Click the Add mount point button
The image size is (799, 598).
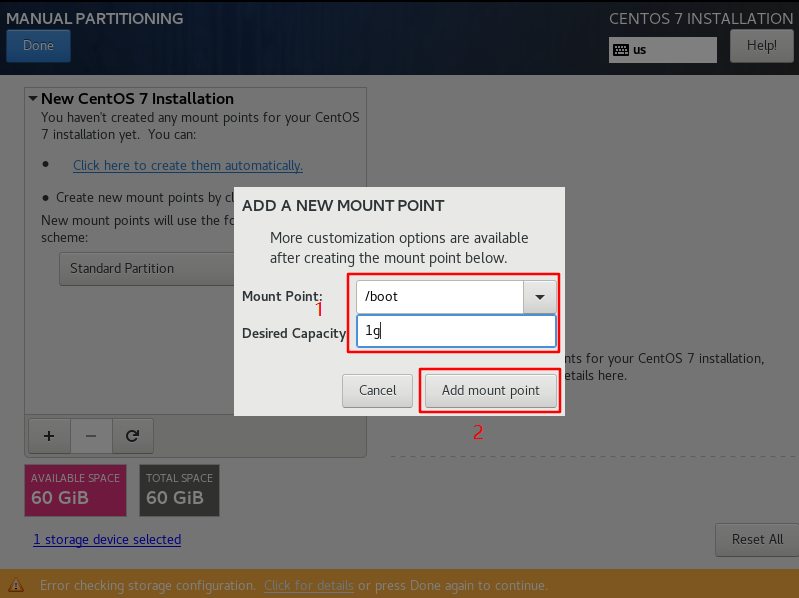[x=491, y=391]
